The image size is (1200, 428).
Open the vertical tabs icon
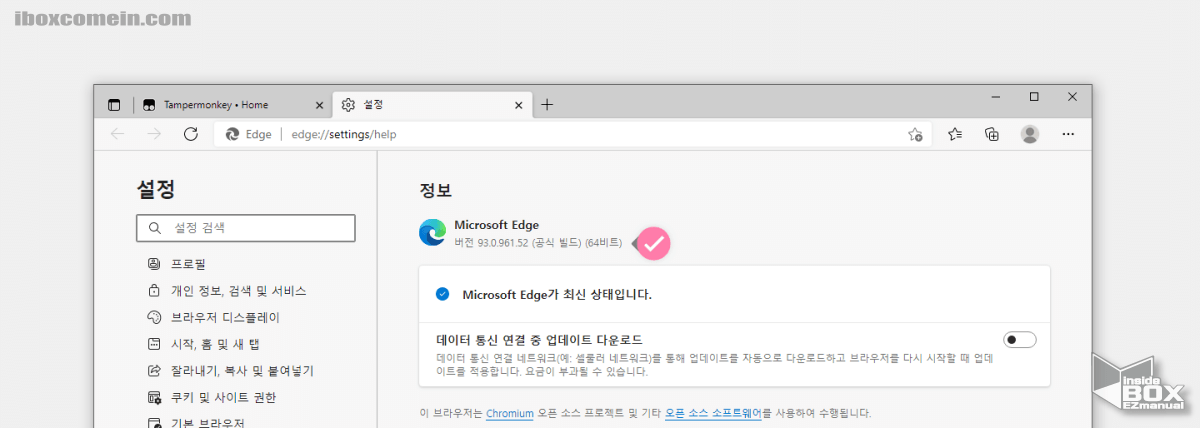click(x=114, y=104)
